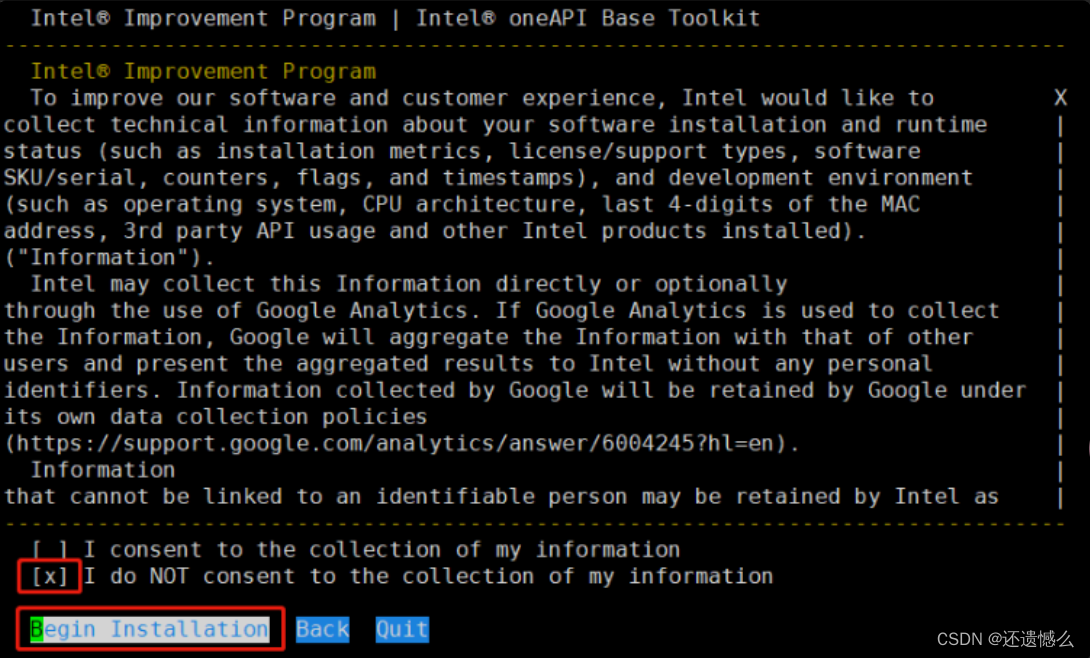
Task: Click the line starting 'SKU/serial, counters, flags'
Action: pos(488,177)
